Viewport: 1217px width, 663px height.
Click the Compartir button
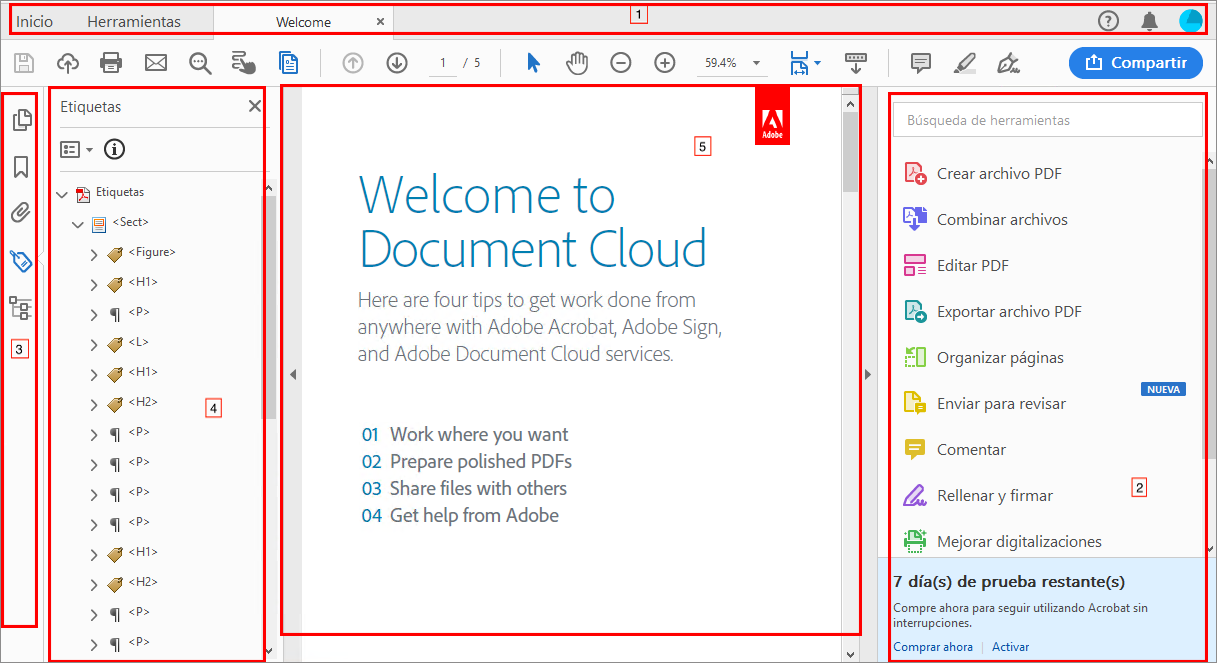click(1136, 63)
